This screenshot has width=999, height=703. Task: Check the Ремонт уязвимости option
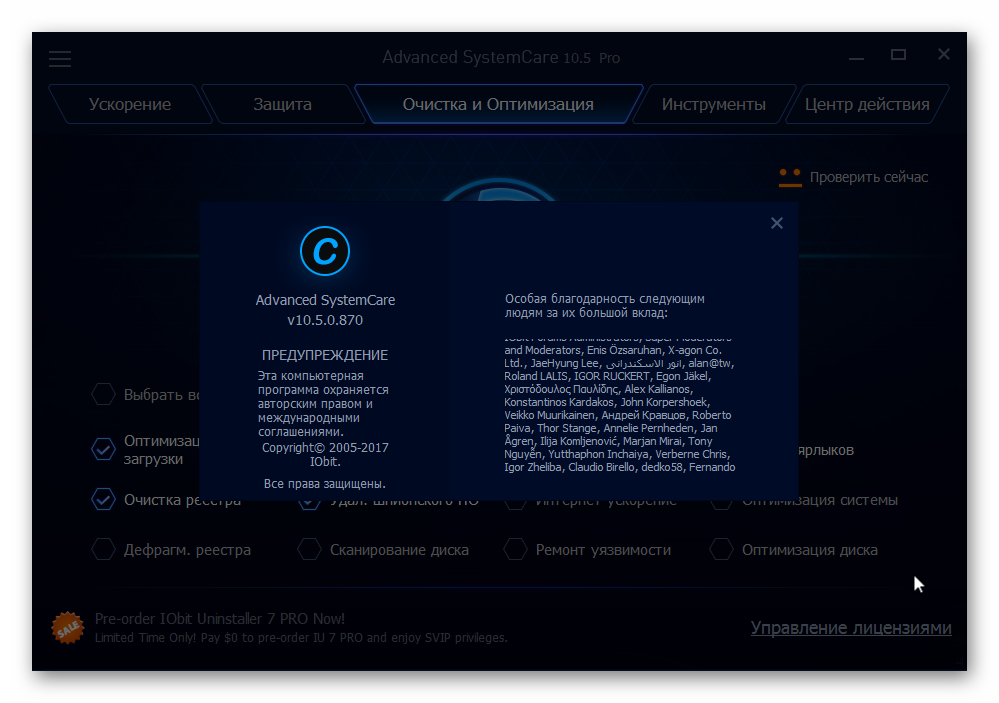(x=516, y=549)
